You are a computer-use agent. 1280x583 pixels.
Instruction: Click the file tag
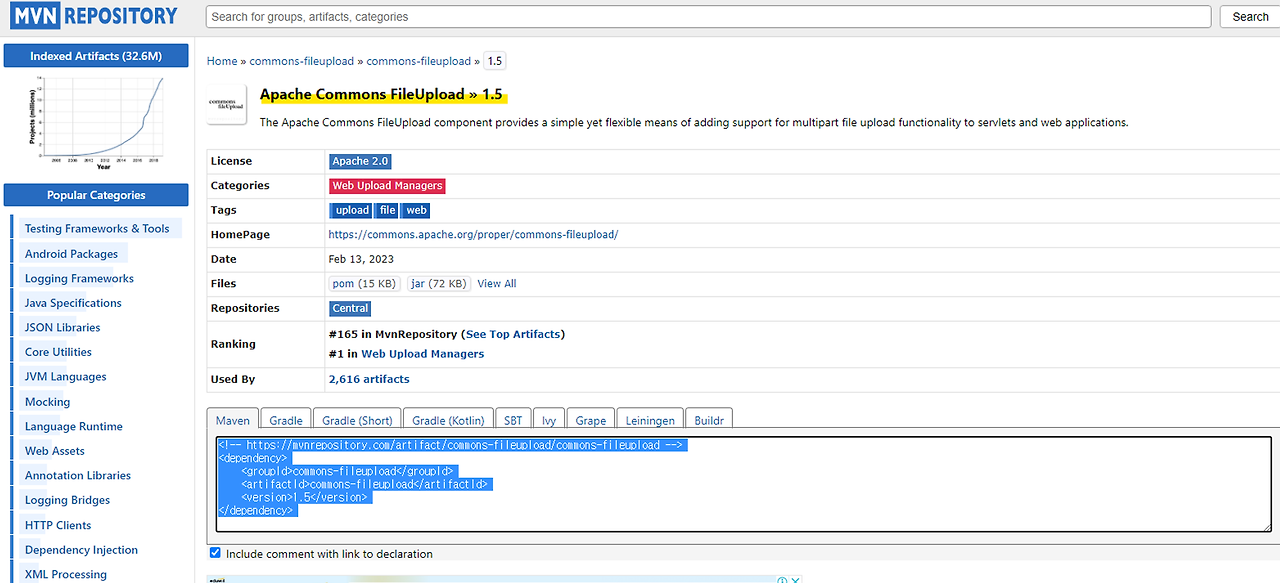(x=388, y=210)
